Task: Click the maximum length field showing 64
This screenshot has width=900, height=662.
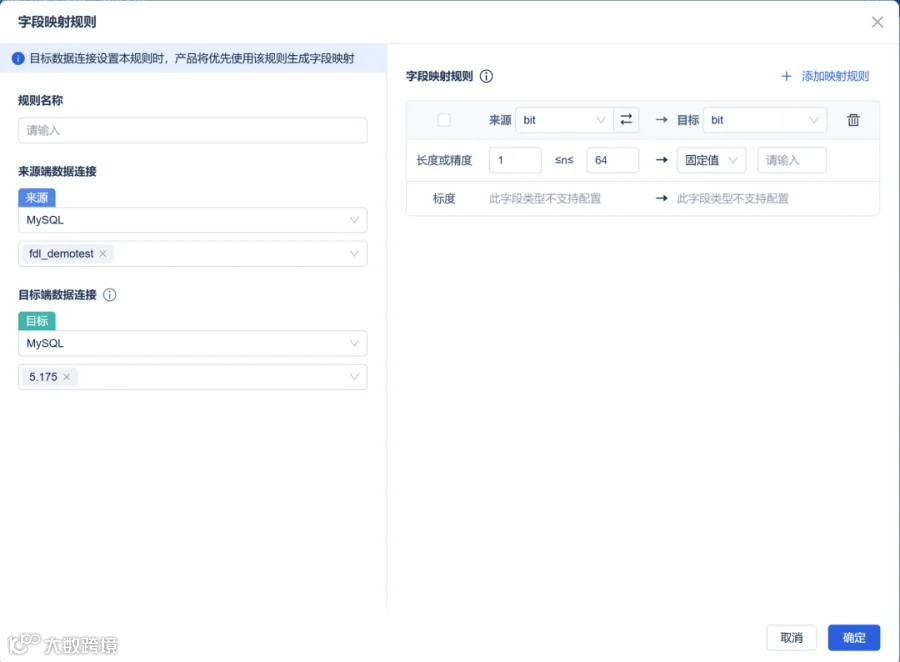Action: click(612, 160)
